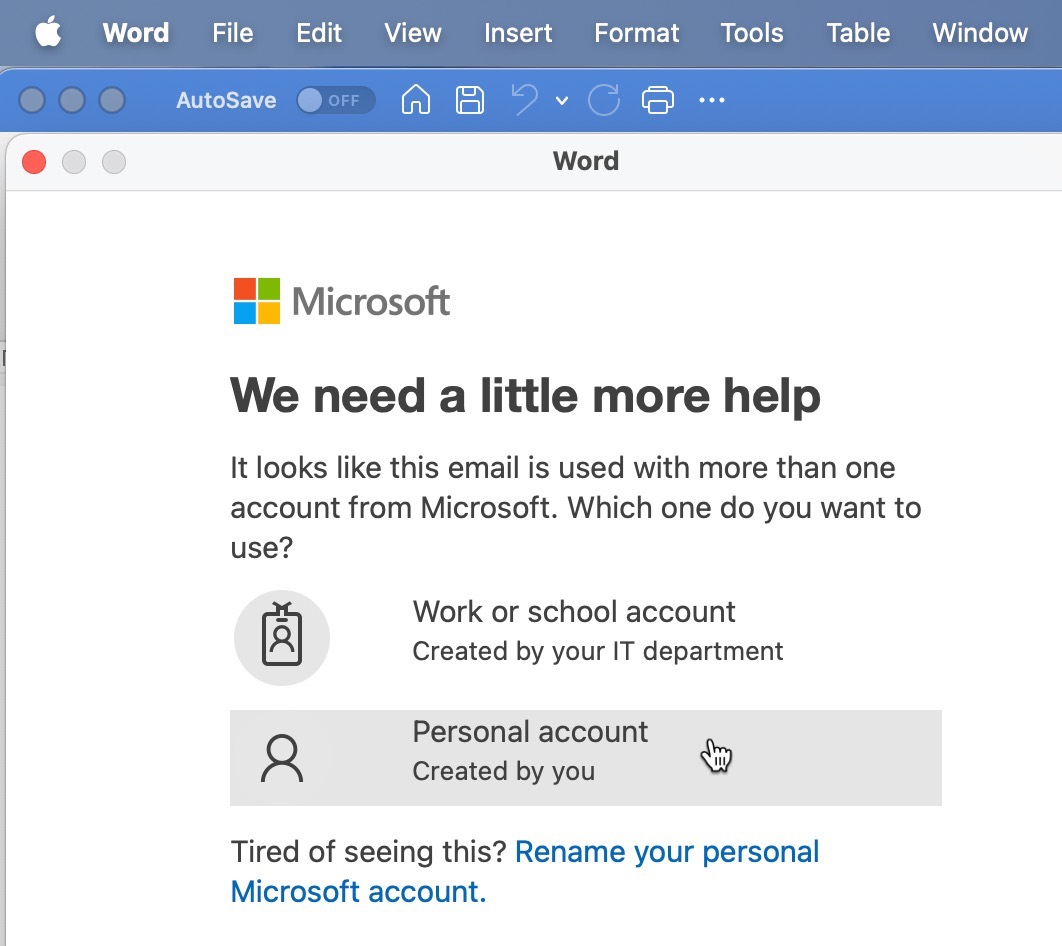Toggle the AutoSave switch
Viewport: 1062px width, 946px height.
[x=335, y=100]
